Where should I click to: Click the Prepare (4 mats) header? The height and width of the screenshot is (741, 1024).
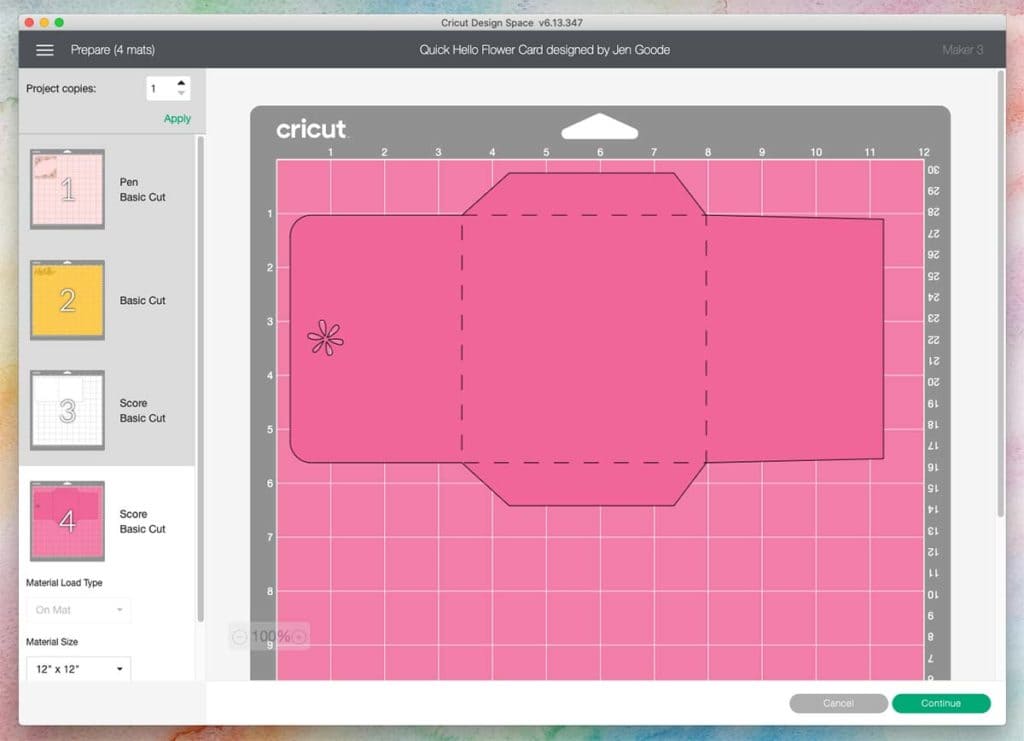[113, 49]
